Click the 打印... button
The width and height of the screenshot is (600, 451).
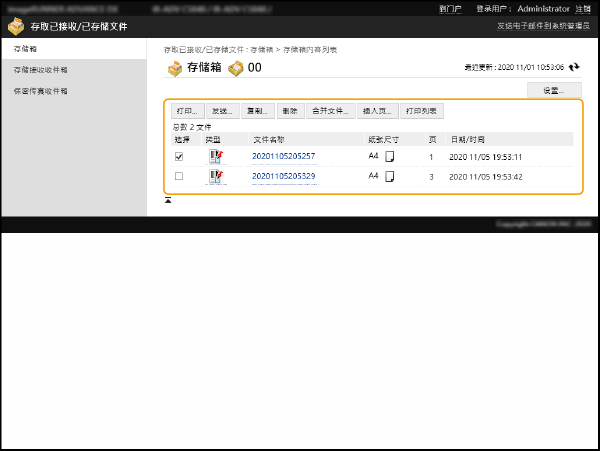pyautogui.click(x=187, y=111)
